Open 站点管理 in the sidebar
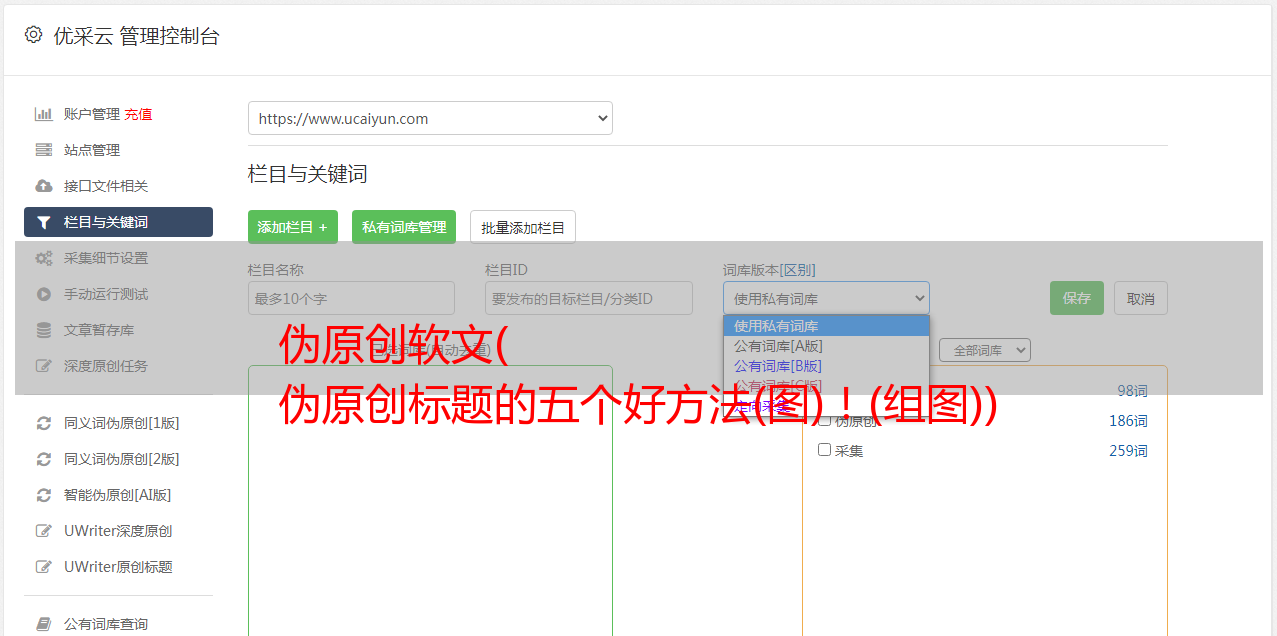Viewport: 1277px width, 636px height. click(92, 150)
